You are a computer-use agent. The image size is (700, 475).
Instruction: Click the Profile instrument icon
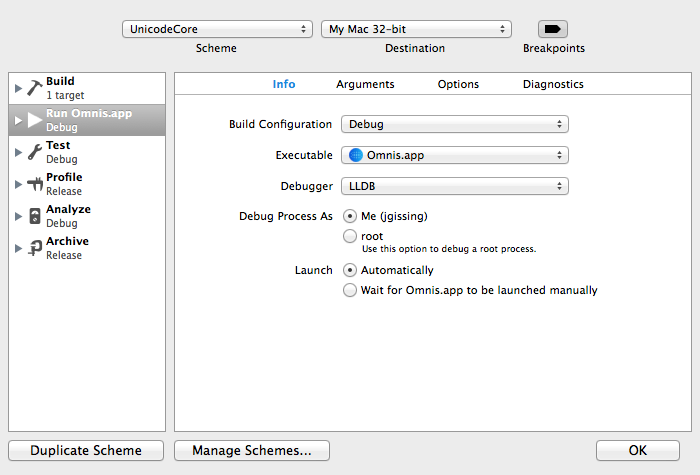tap(34, 184)
